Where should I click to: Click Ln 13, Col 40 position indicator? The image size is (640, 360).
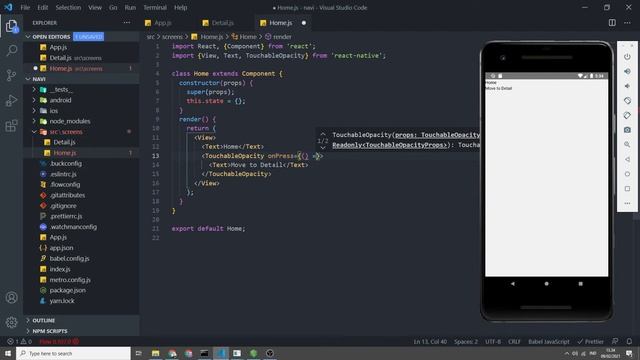[x=430, y=341]
